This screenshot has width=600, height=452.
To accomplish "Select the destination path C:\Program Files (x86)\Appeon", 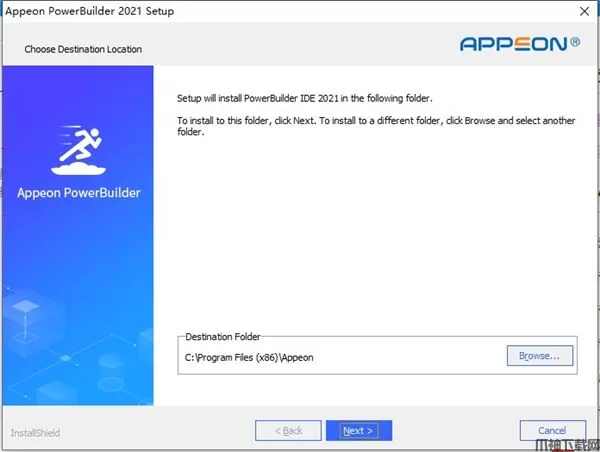I will [249, 357].
